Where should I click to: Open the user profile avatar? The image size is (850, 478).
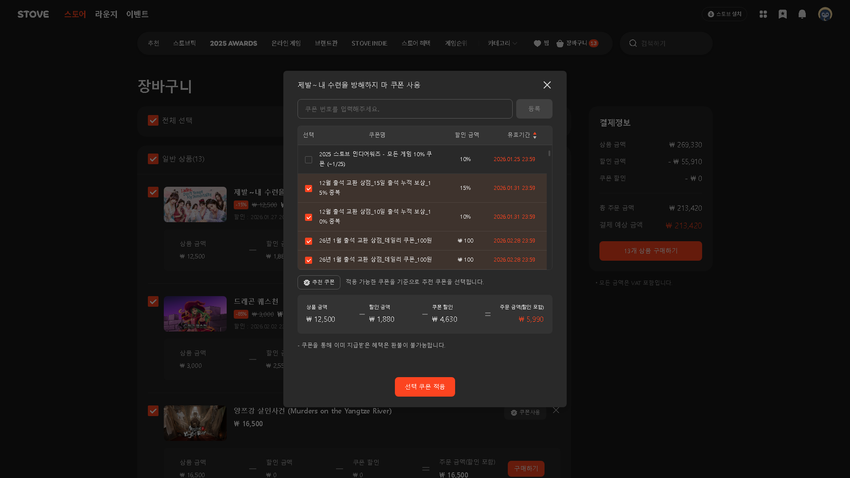tap(825, 14)
